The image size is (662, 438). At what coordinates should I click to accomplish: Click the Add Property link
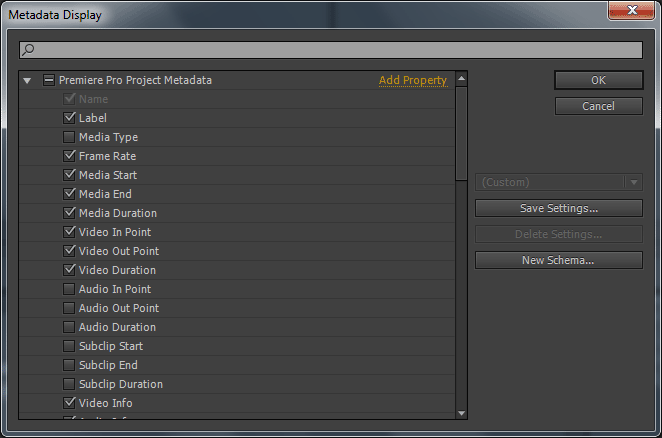(412, 80)
